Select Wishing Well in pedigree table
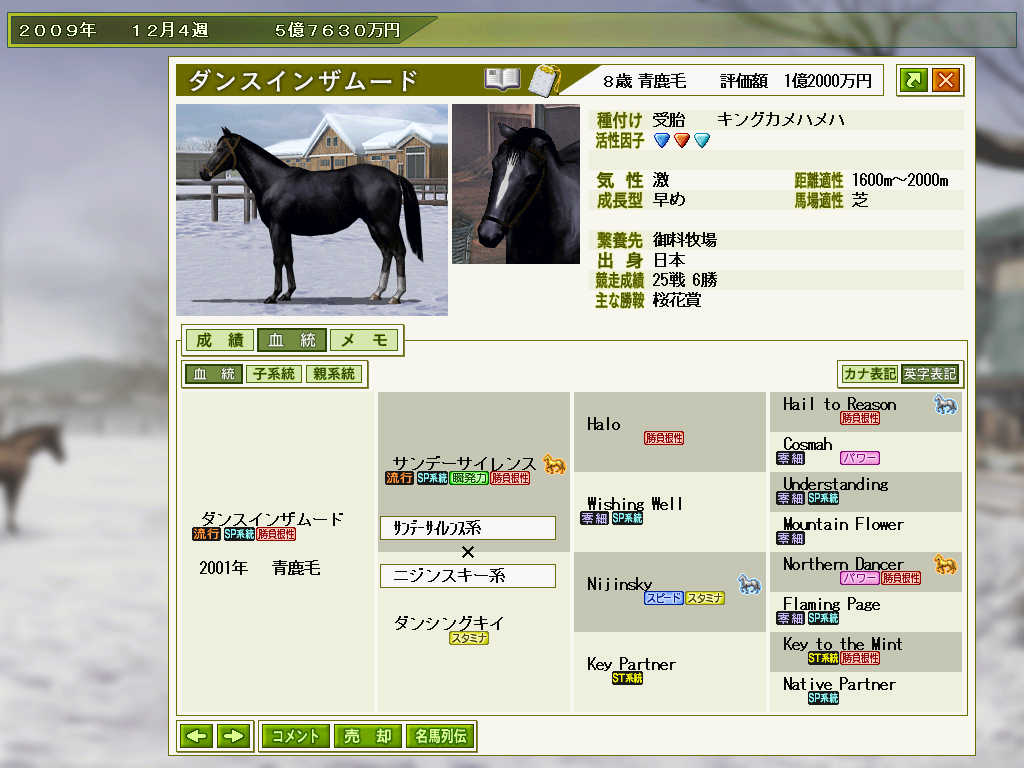 click(634, 504)
